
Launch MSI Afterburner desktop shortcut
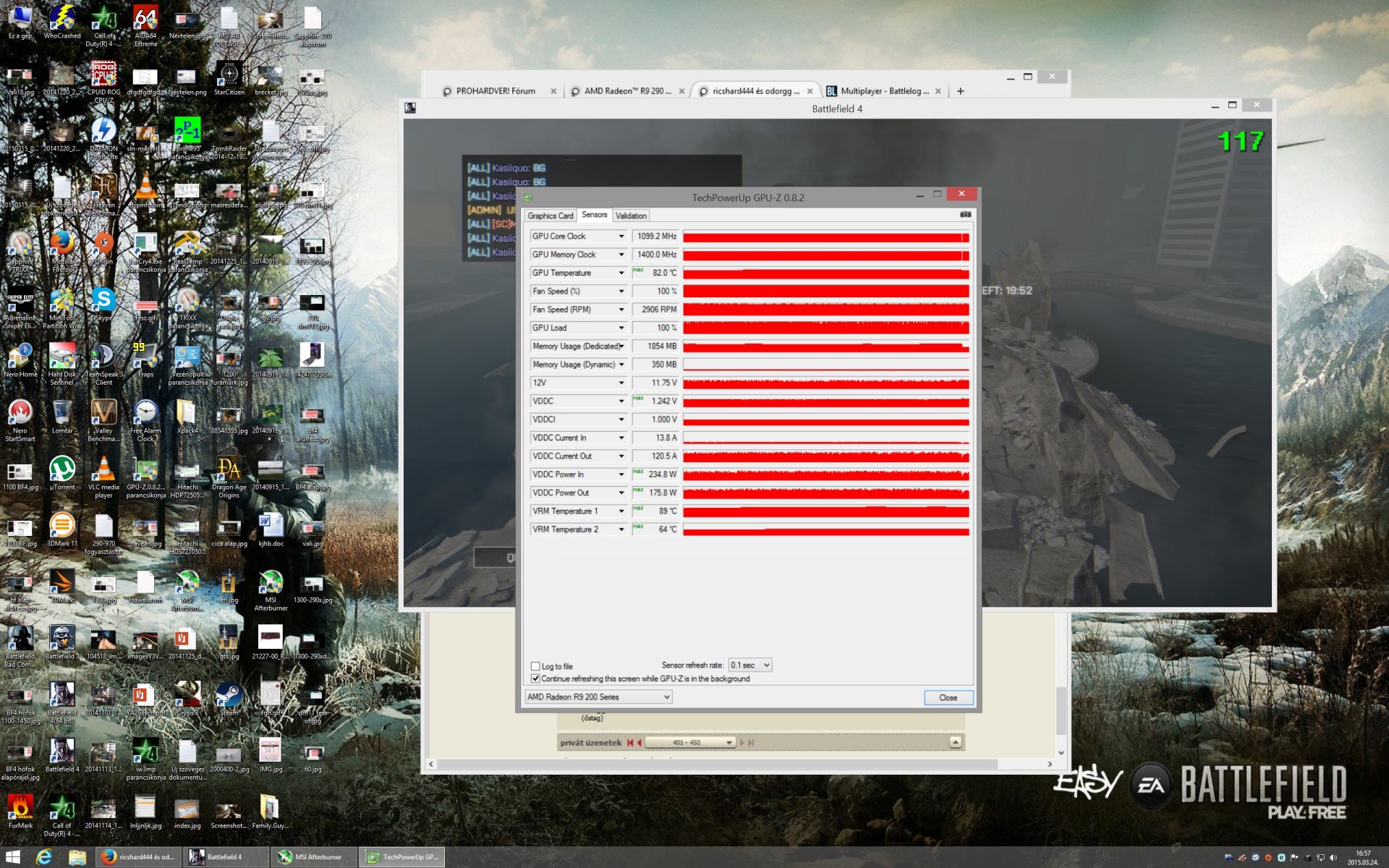271,590
